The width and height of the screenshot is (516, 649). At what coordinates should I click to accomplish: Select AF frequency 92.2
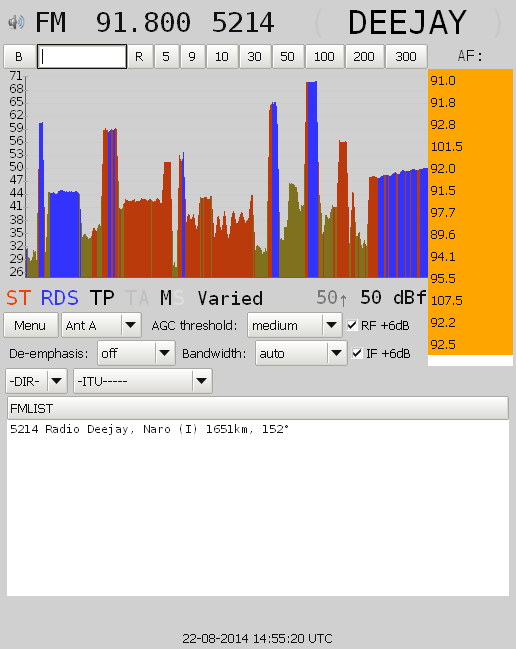click(470, 322)
